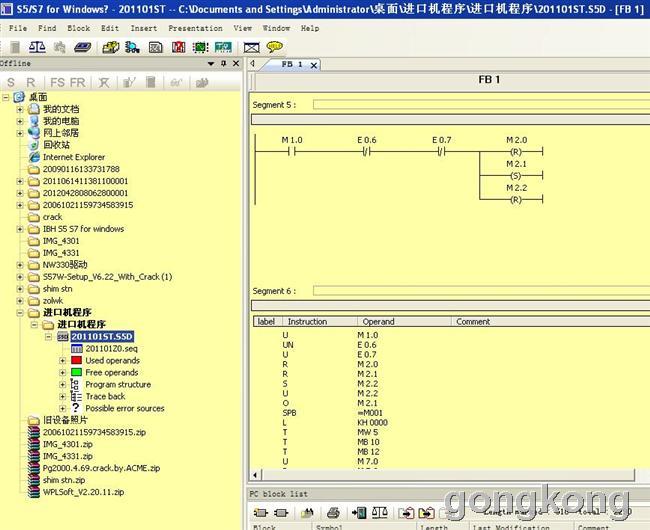This screenshot has width=650, height=530.
Task: Open the Block menu
Action: click(x=78, y=28)
